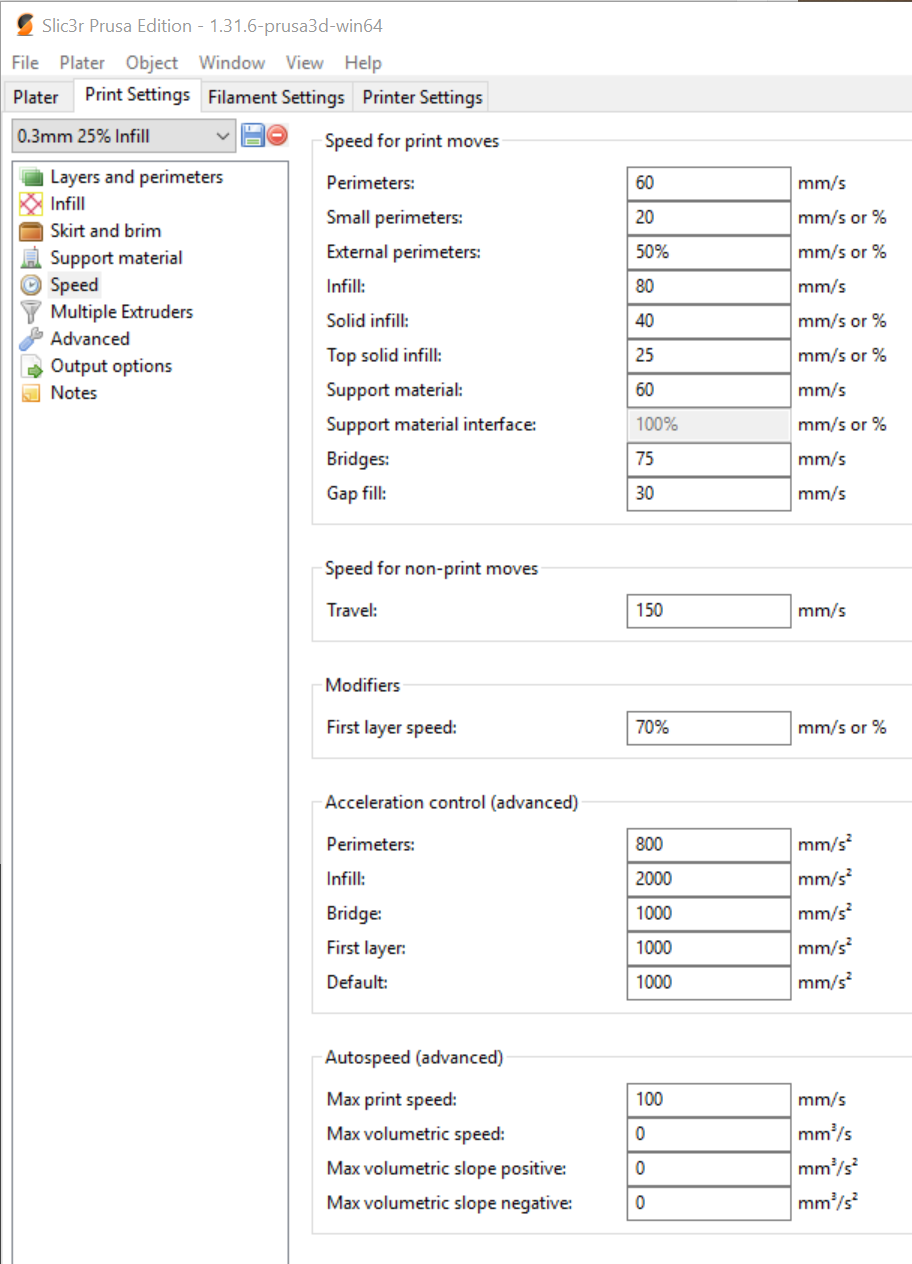Click the External perimeters field showing 50%
This screenshot has height=1264, width=912.
(x=709, y=252)
